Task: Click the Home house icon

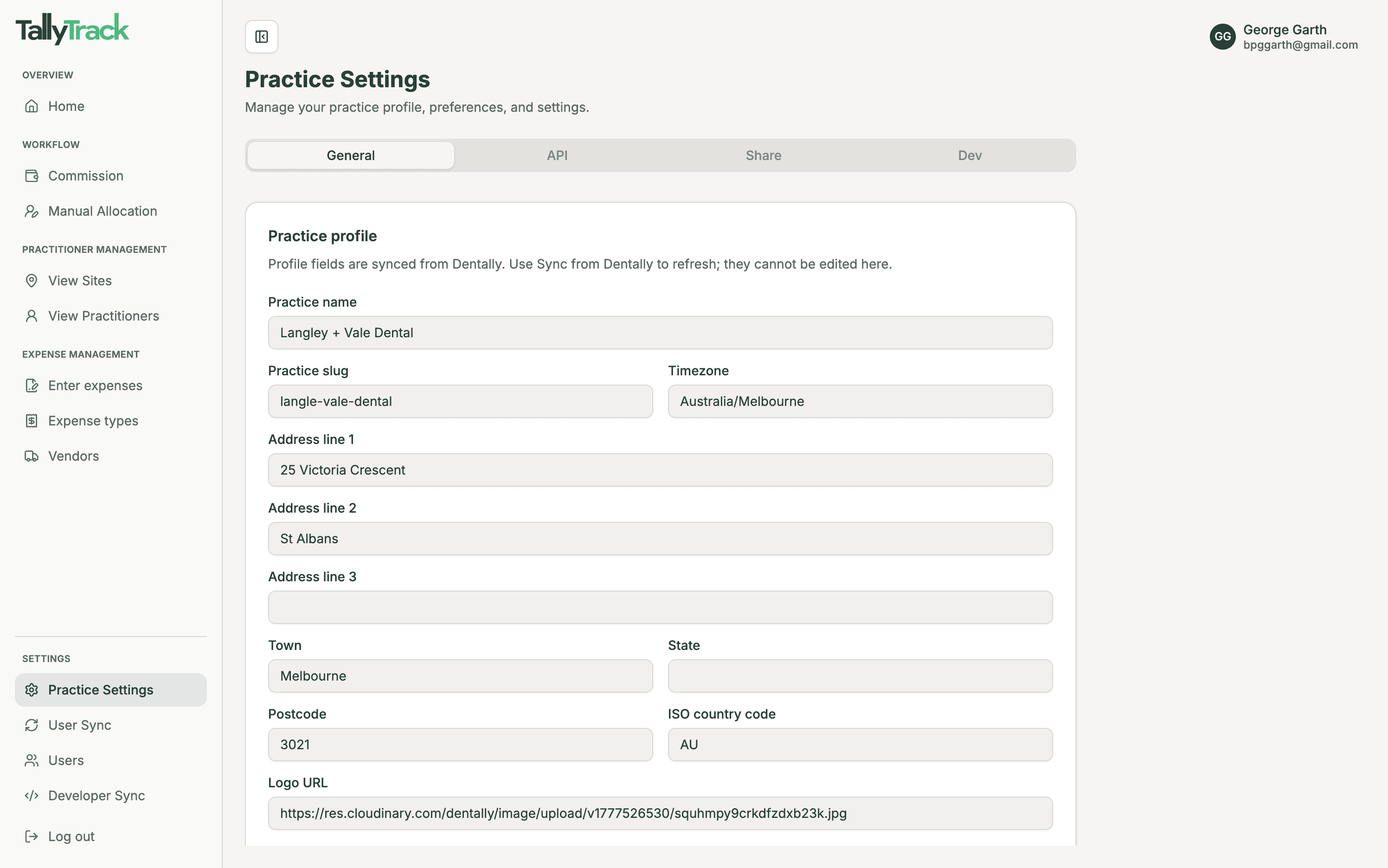Action: tap(32, 106)
